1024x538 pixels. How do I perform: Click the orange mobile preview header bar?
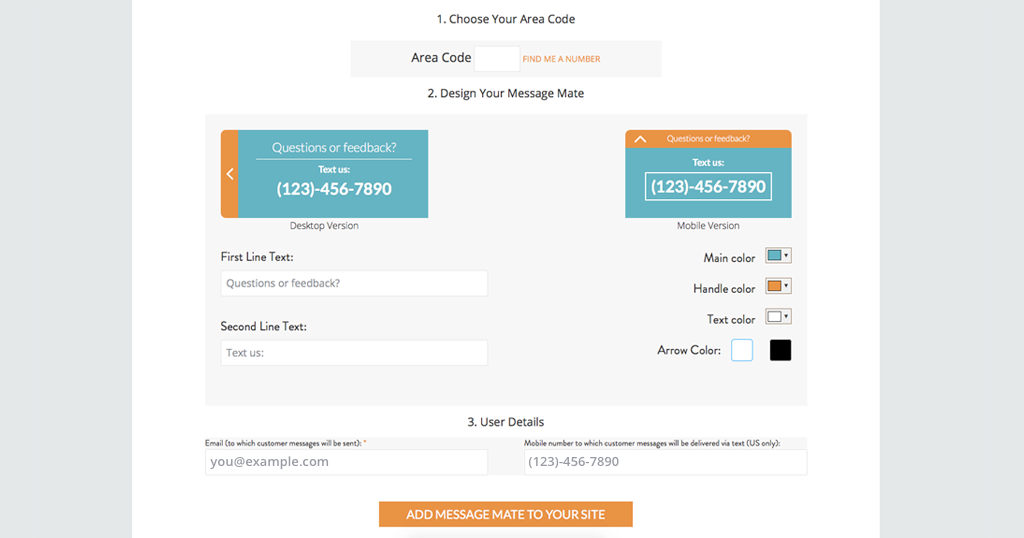[708, 138]
